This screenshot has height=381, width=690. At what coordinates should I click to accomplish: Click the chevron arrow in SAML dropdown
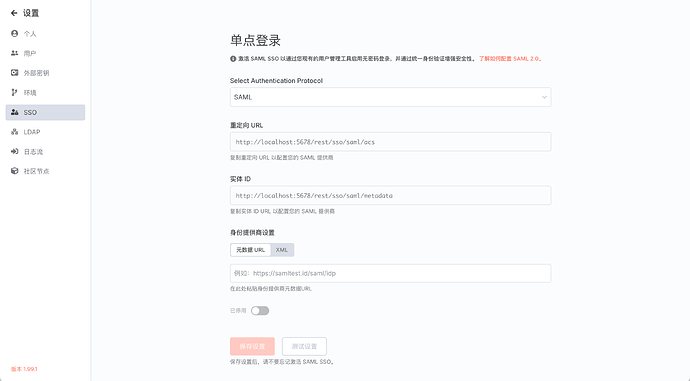coord(544,97)
